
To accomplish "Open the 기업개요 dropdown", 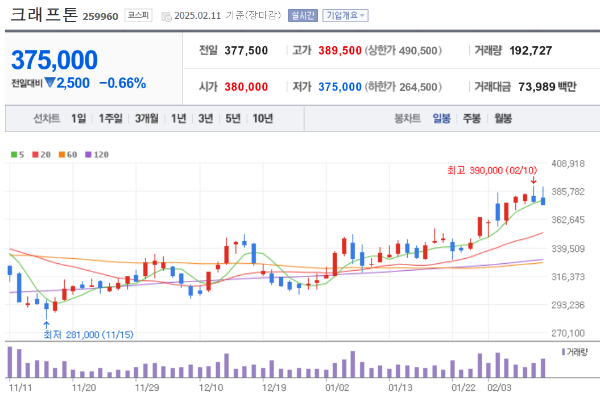I will pos(345,15).
